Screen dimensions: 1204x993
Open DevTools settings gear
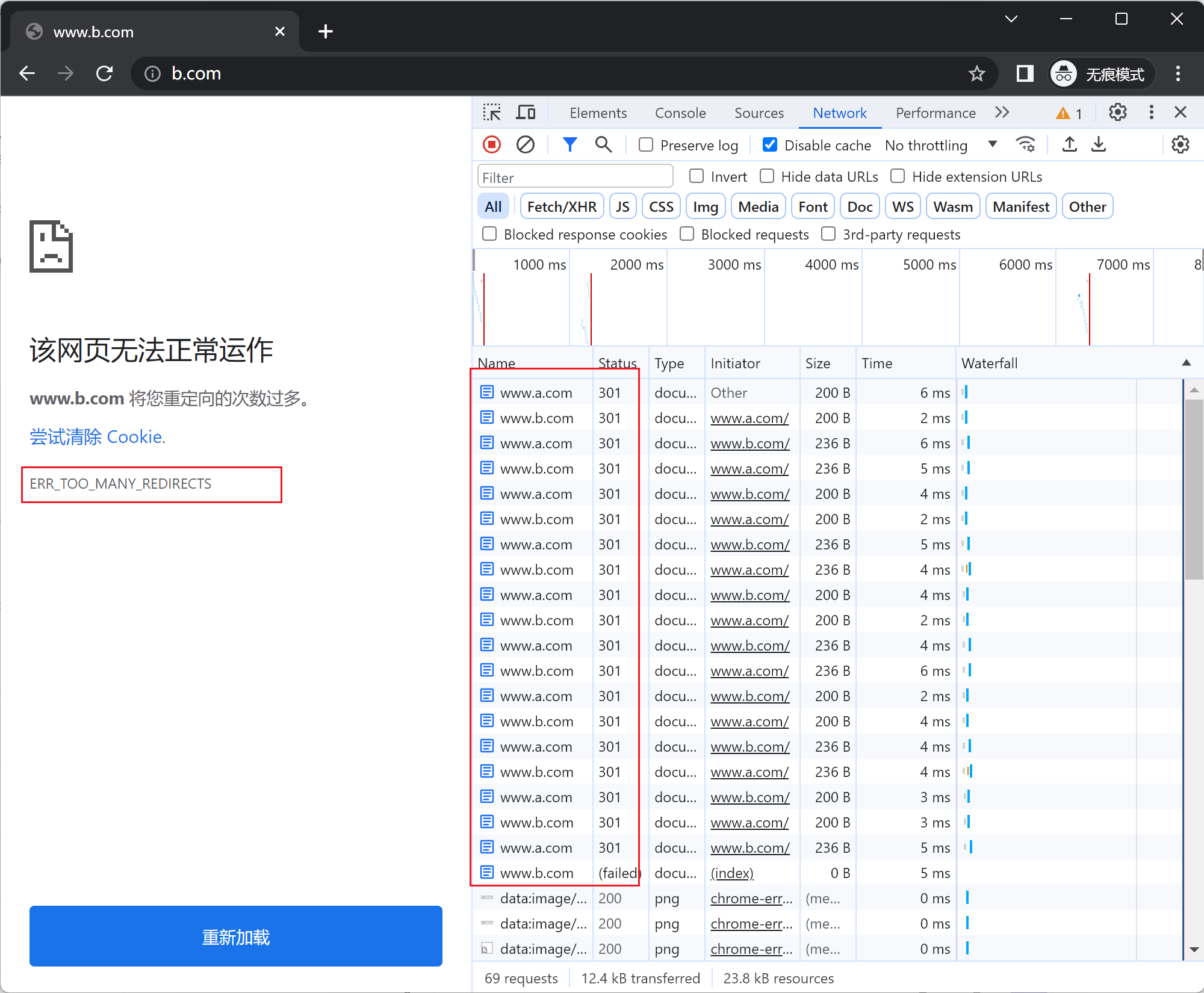click(x=1117, y=113)
